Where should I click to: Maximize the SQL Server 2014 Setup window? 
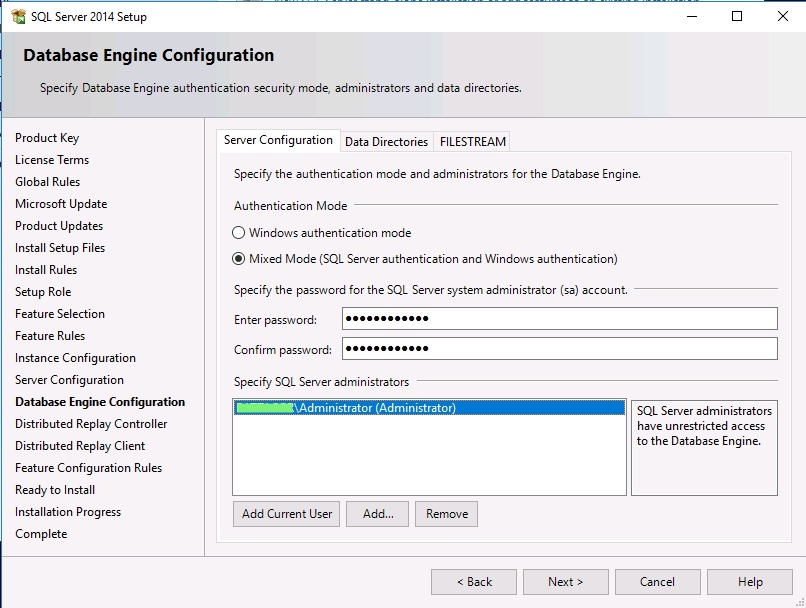(x=737, y=16)
